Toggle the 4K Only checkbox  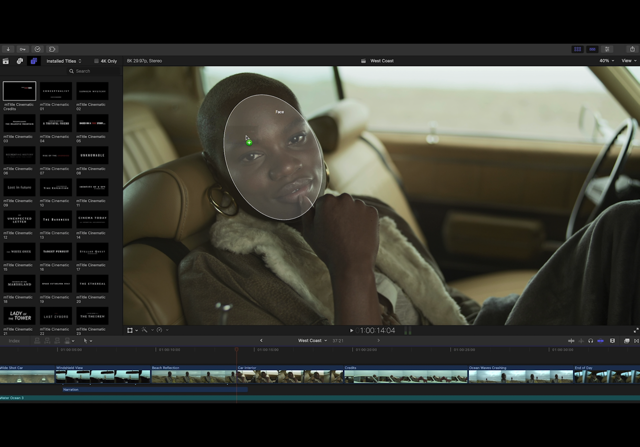96,61
